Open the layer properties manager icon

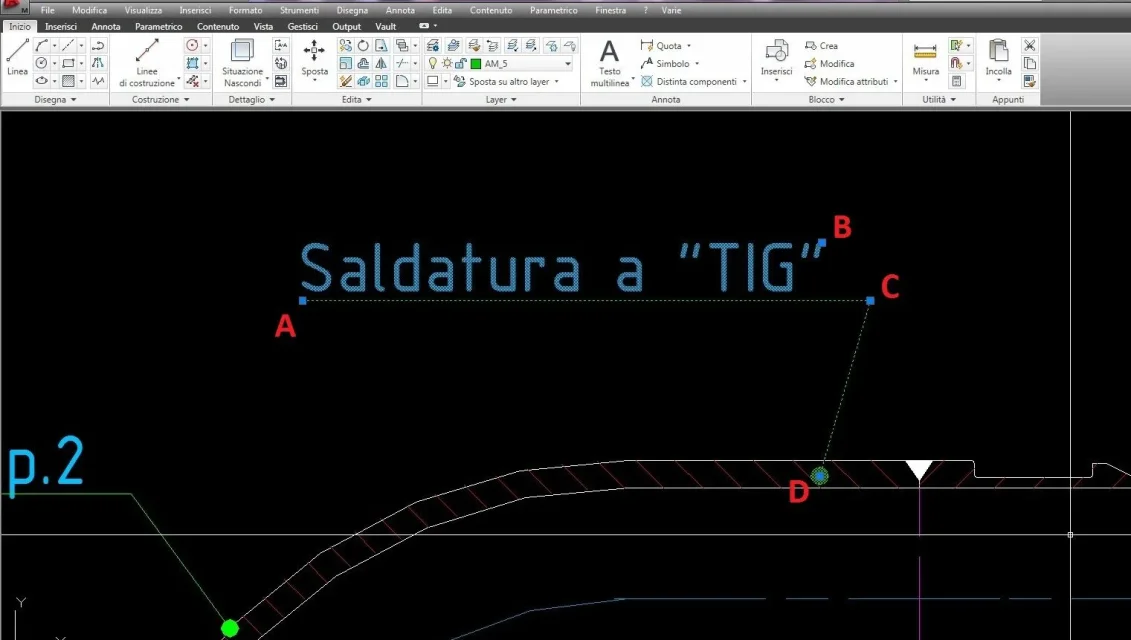point(433,45)
